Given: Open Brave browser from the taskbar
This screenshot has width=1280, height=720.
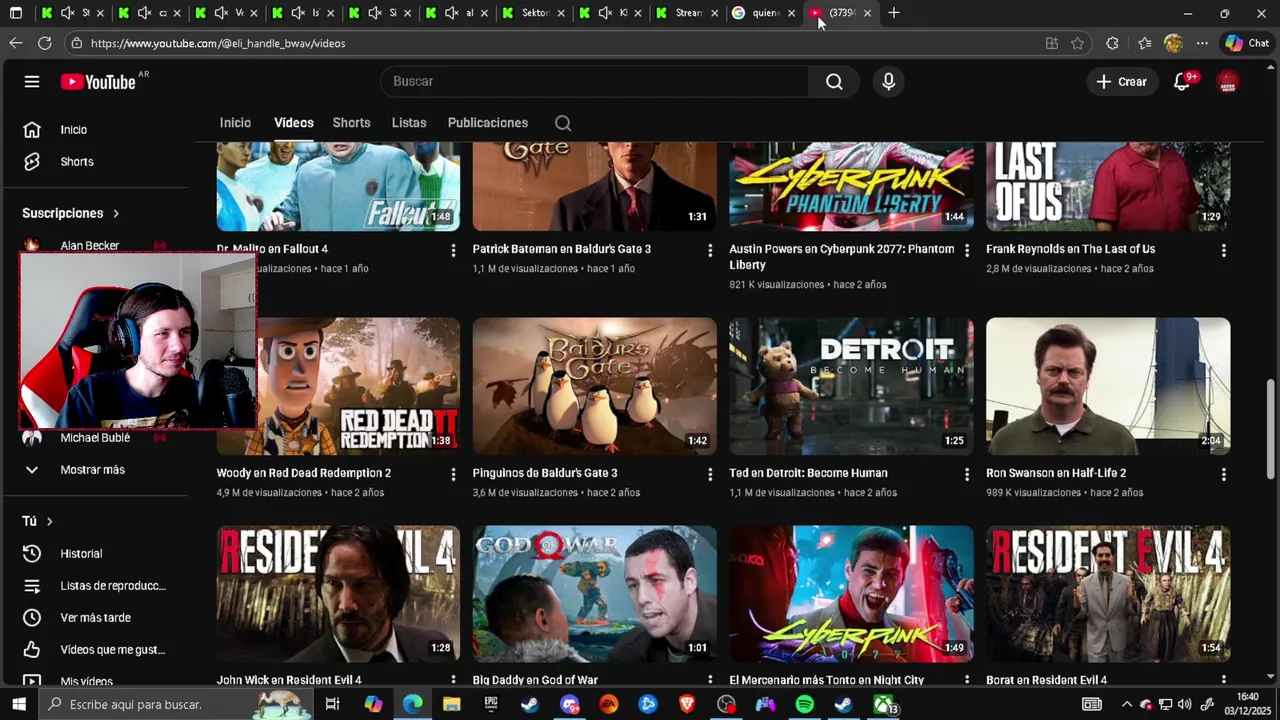Looking at the screenshot, I should click(x=687, y=704).
